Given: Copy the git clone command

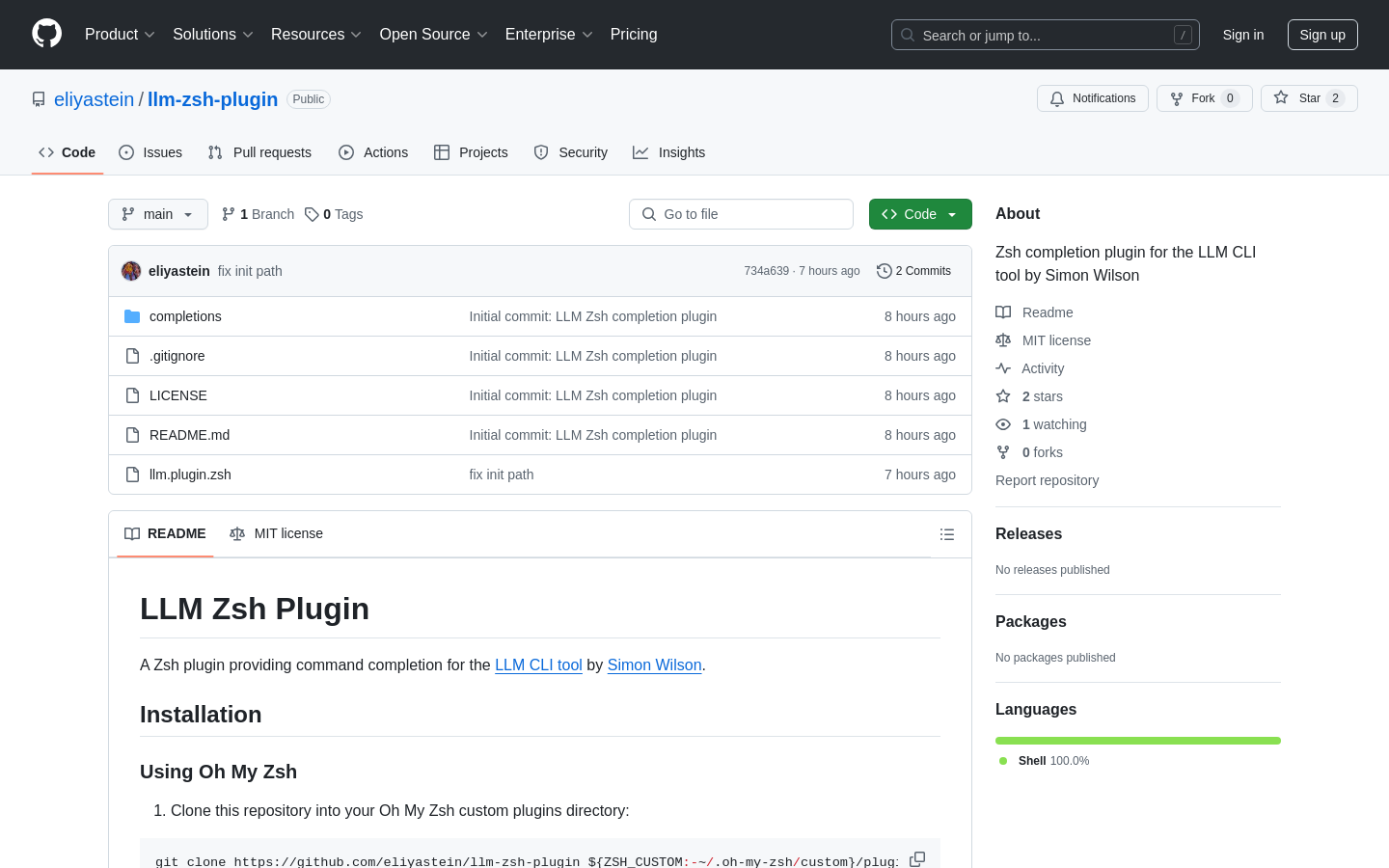Looking at the screenshot, I should 917,859.
